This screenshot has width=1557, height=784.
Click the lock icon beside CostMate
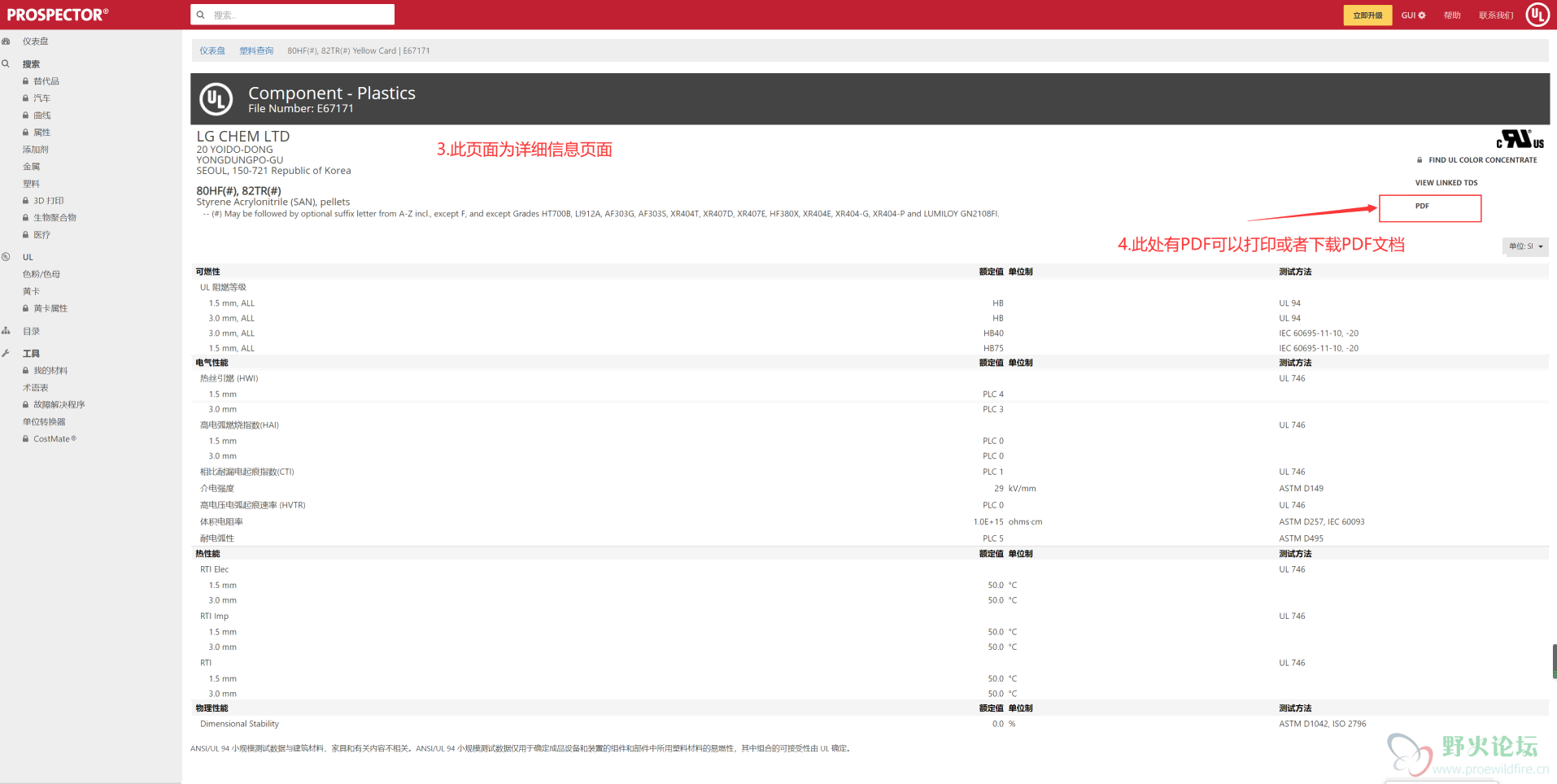click(25, 439)
